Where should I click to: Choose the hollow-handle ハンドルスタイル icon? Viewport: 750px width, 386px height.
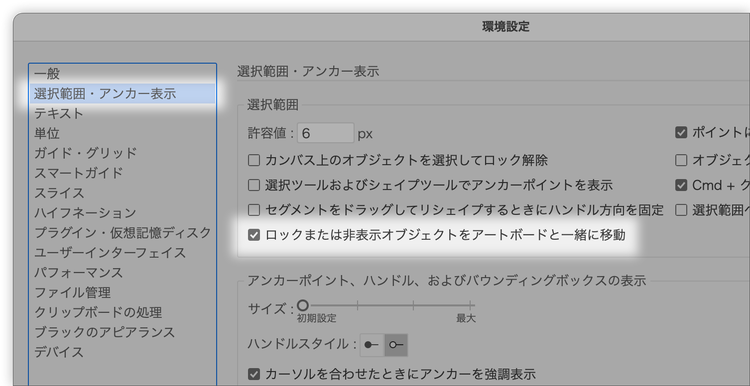click(396, 345)
